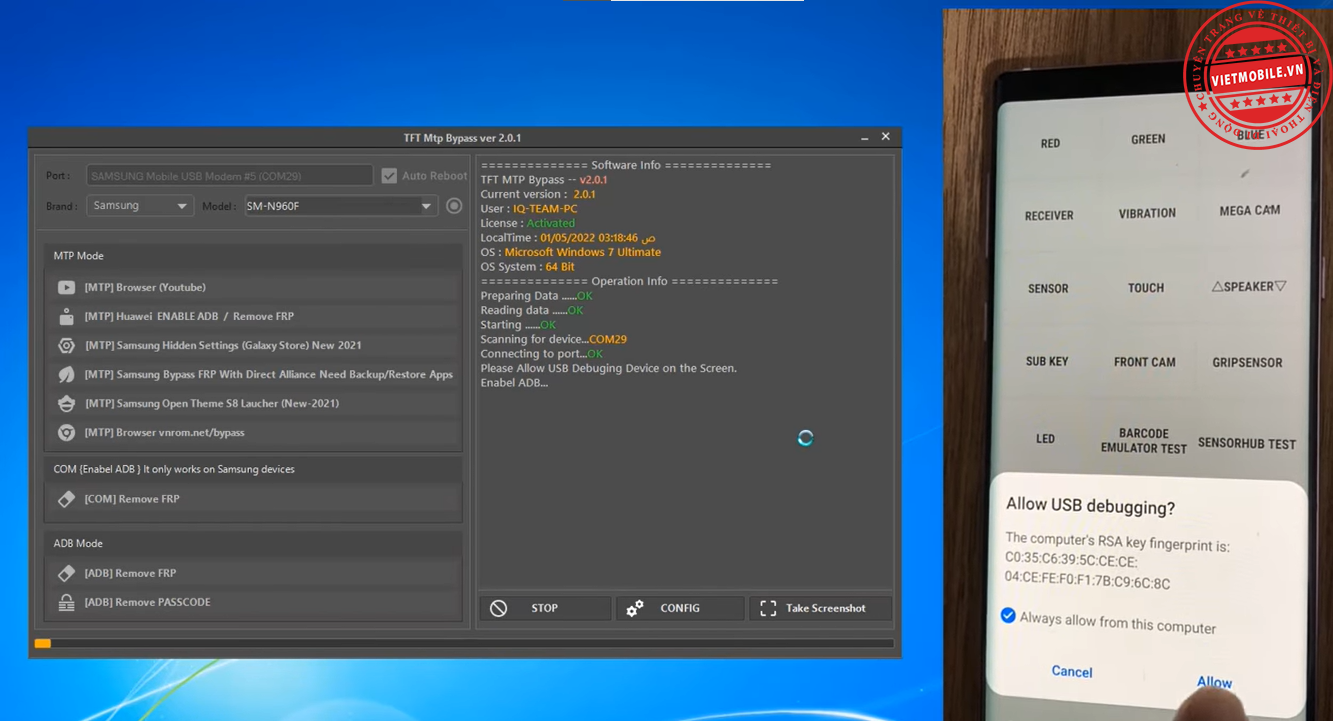Tap MEGA CAM test on phone
This screenshot has height=721, width=1333.
1250,211
